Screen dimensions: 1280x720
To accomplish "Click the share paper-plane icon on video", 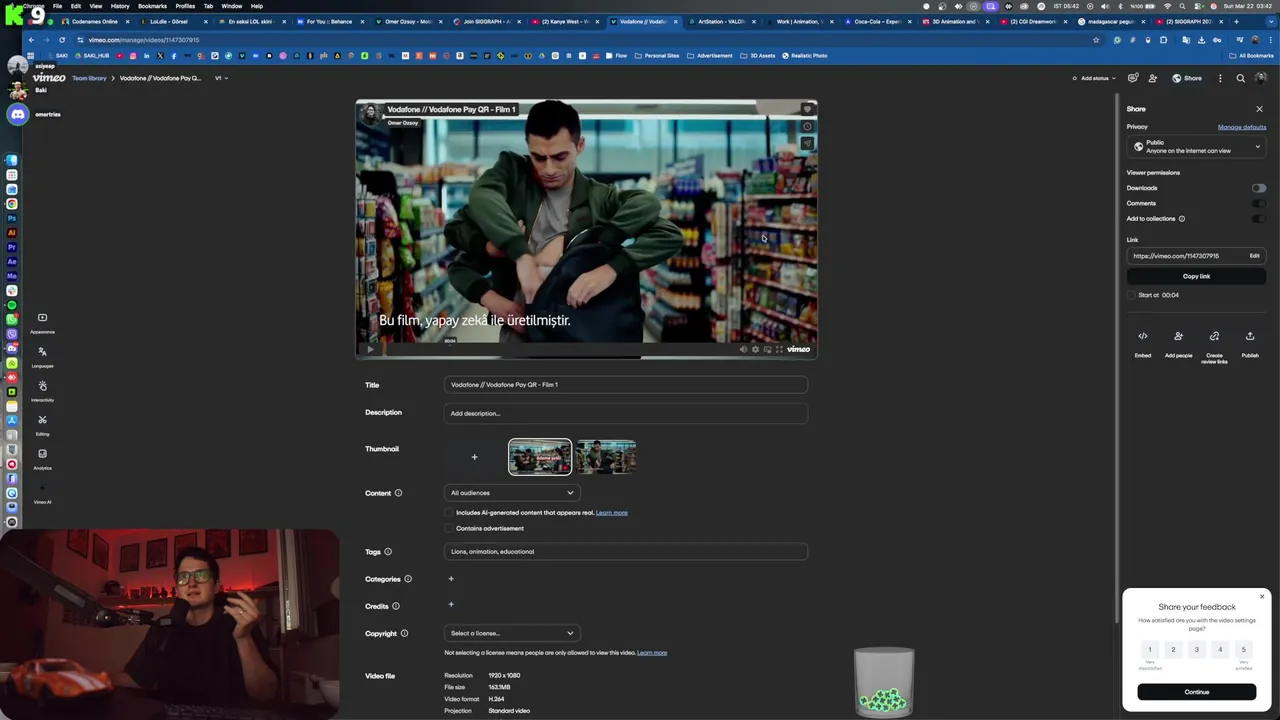I will (807, 143).
